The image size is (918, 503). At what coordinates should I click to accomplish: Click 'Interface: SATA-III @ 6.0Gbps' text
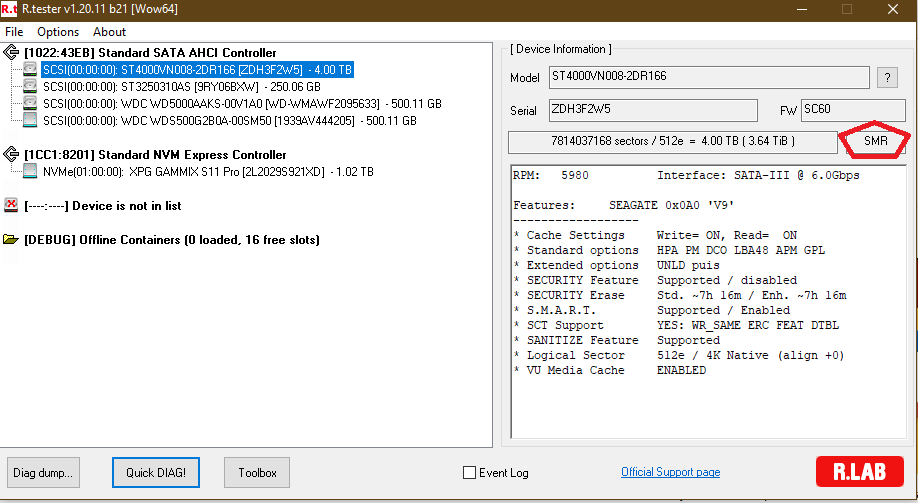pos(758,175)
